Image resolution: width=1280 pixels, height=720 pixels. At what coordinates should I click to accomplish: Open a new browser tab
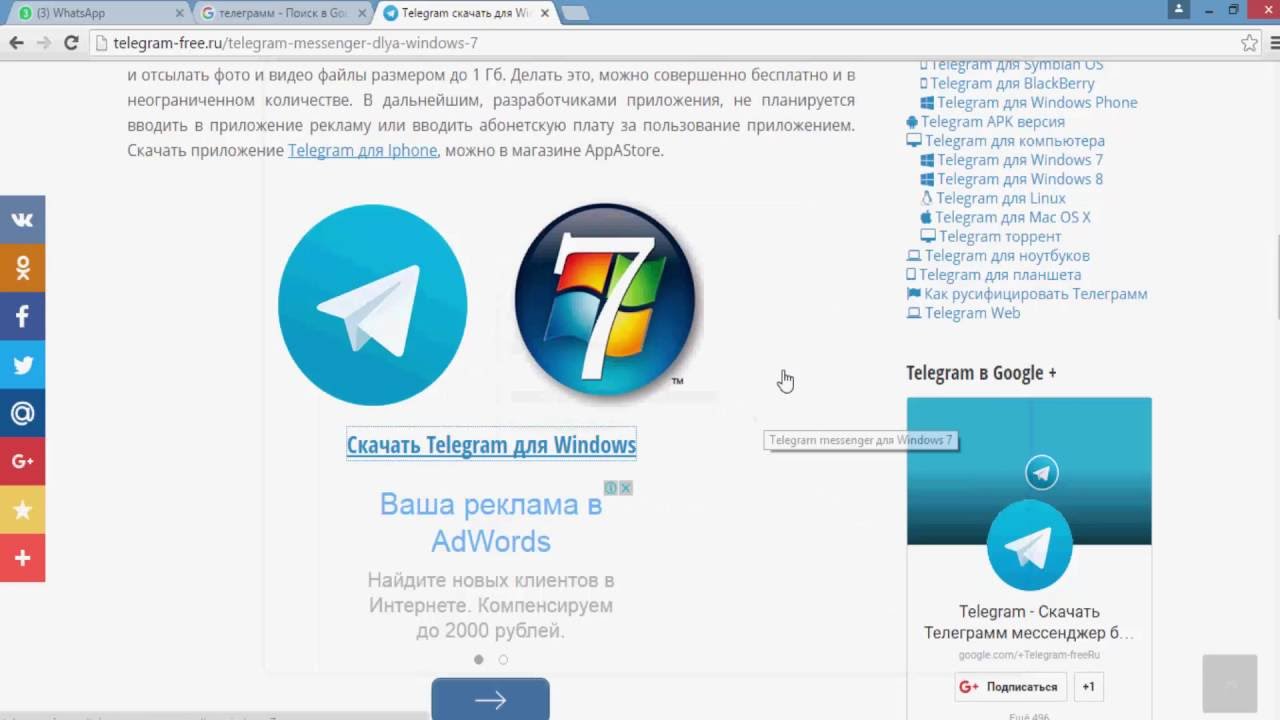tap(575, 13)
